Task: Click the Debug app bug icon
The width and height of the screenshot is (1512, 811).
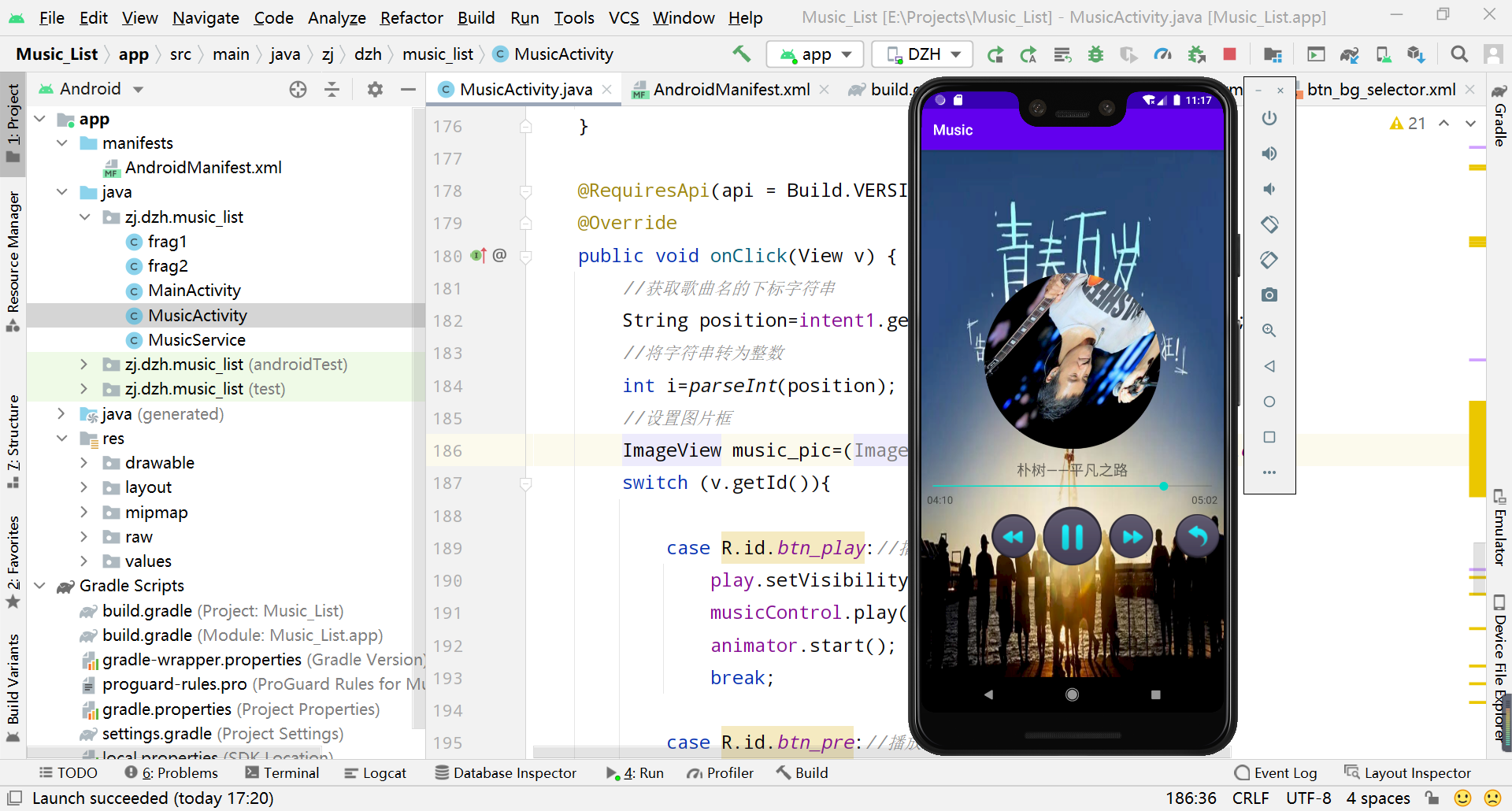Action: [1095, 54]
